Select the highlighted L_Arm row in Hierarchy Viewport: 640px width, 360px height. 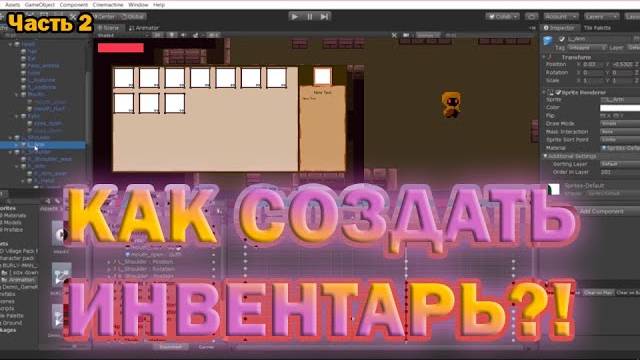click(x=43, y=144)
